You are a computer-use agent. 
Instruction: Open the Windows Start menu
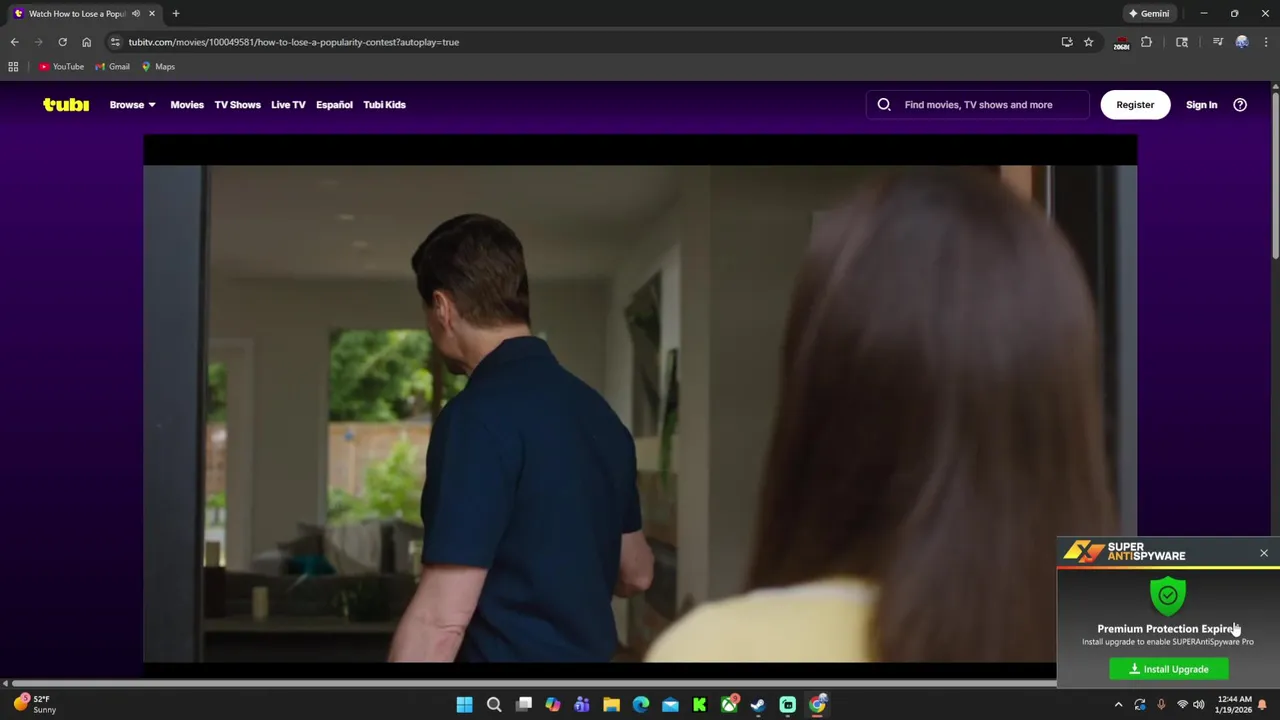click(464, 705)
